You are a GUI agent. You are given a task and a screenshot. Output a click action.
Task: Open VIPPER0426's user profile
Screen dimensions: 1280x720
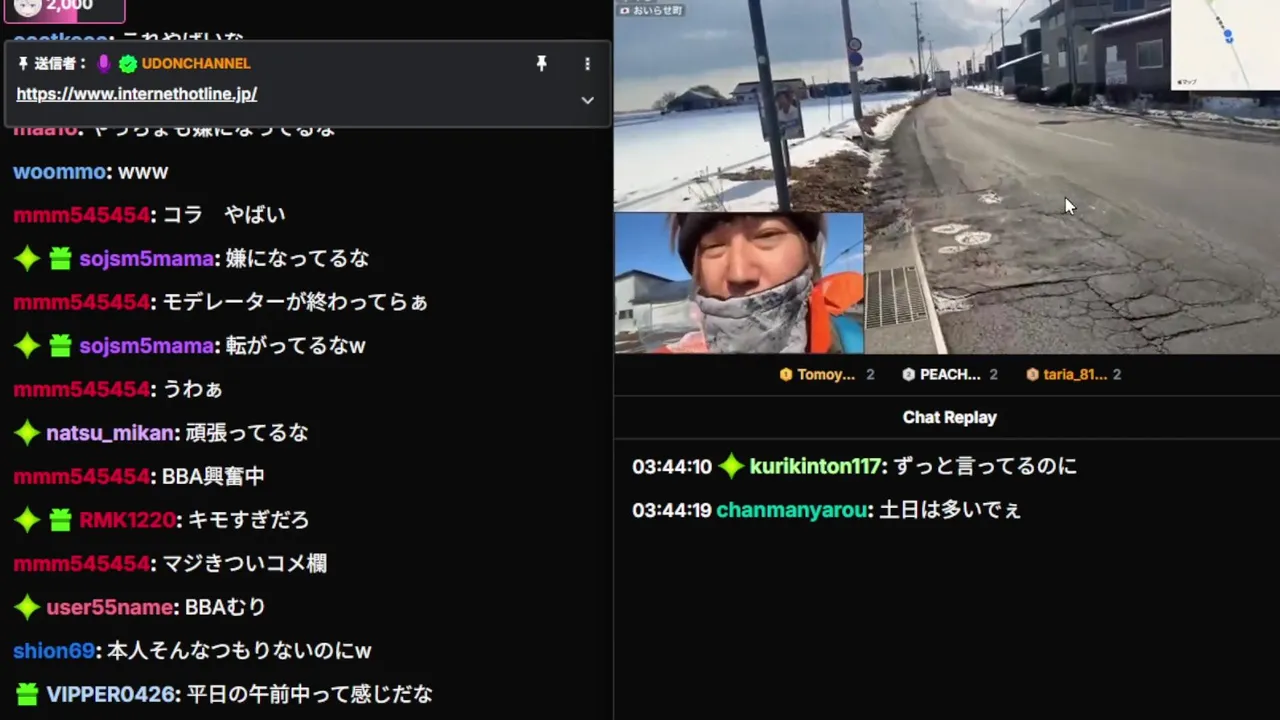click(x=112, y=694)
